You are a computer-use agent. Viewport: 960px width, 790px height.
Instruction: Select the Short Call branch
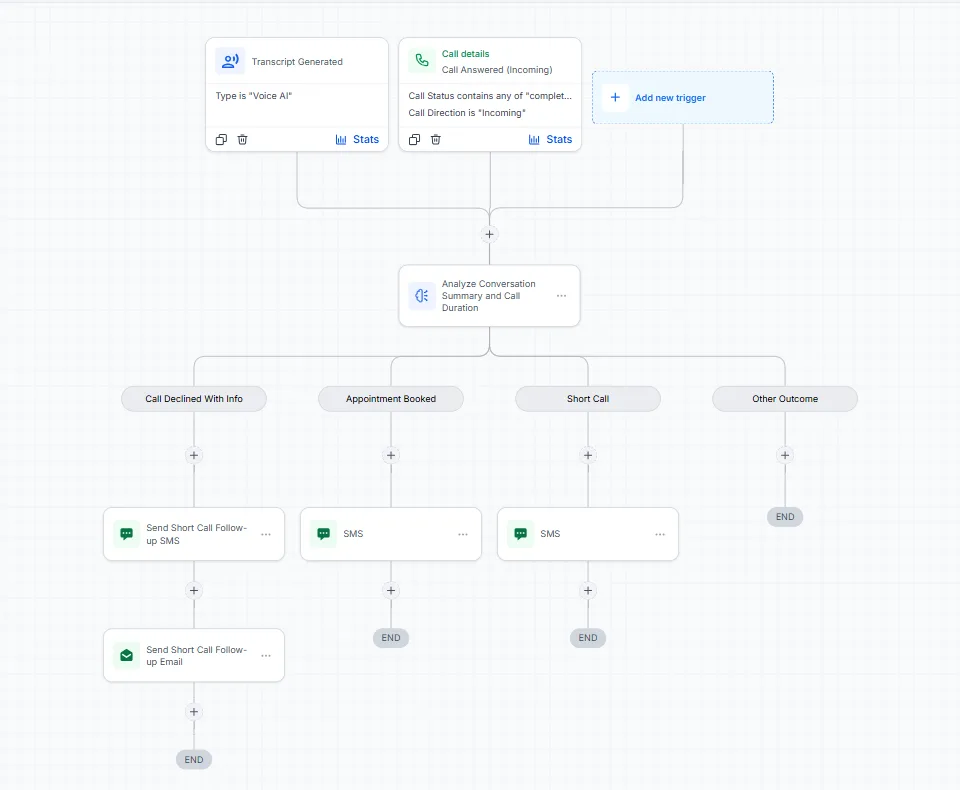(588, 399)
